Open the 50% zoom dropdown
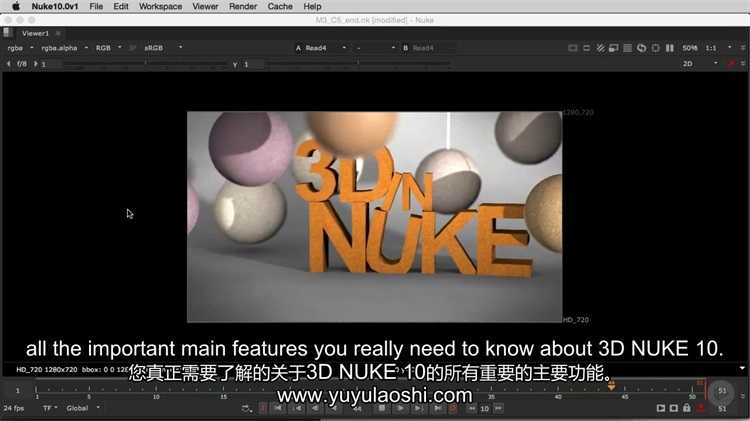This screenshot has height=421, width=750. point(689,48)
